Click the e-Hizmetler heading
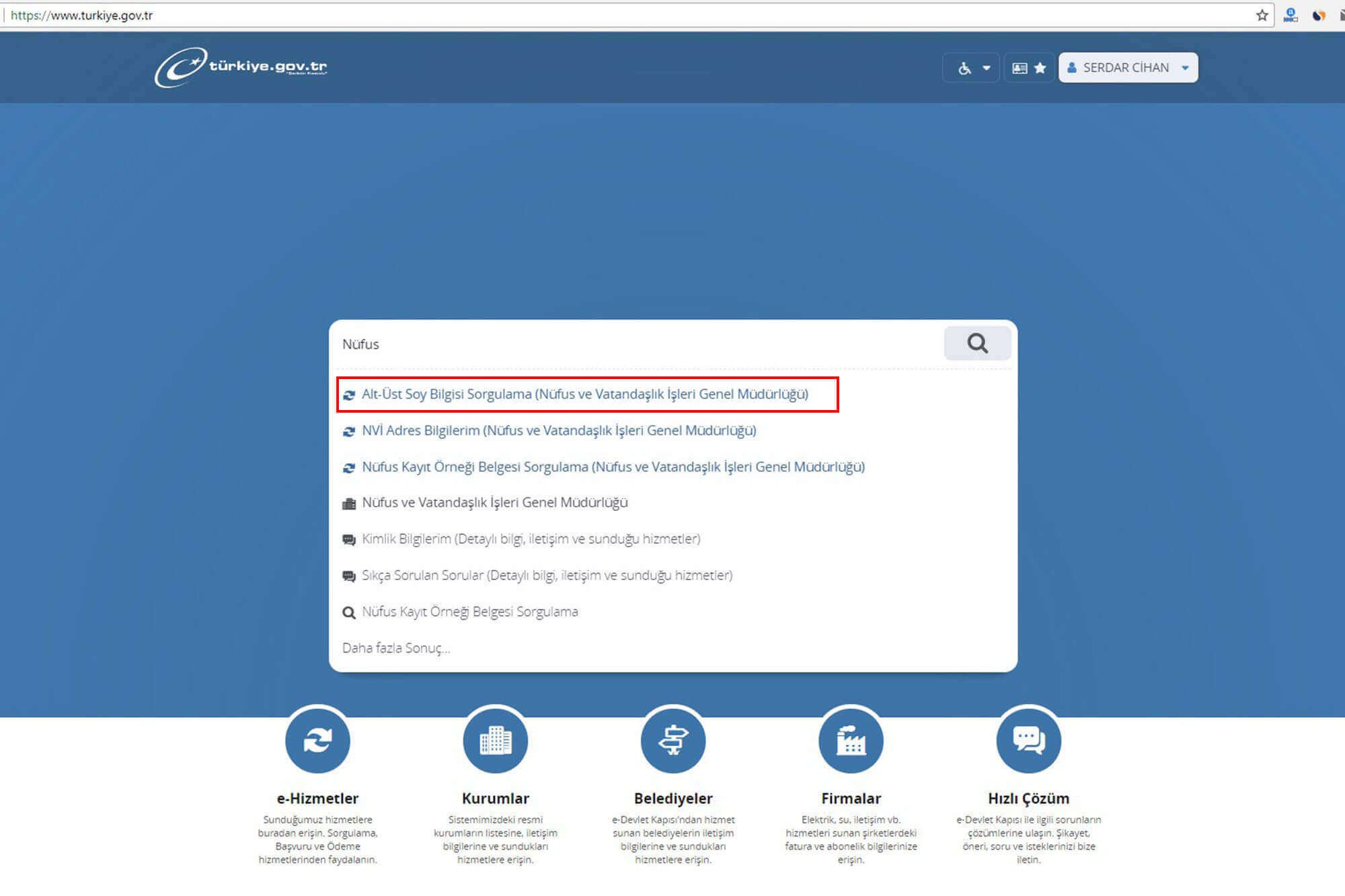 pyautogui.click(x=317, y=799)
